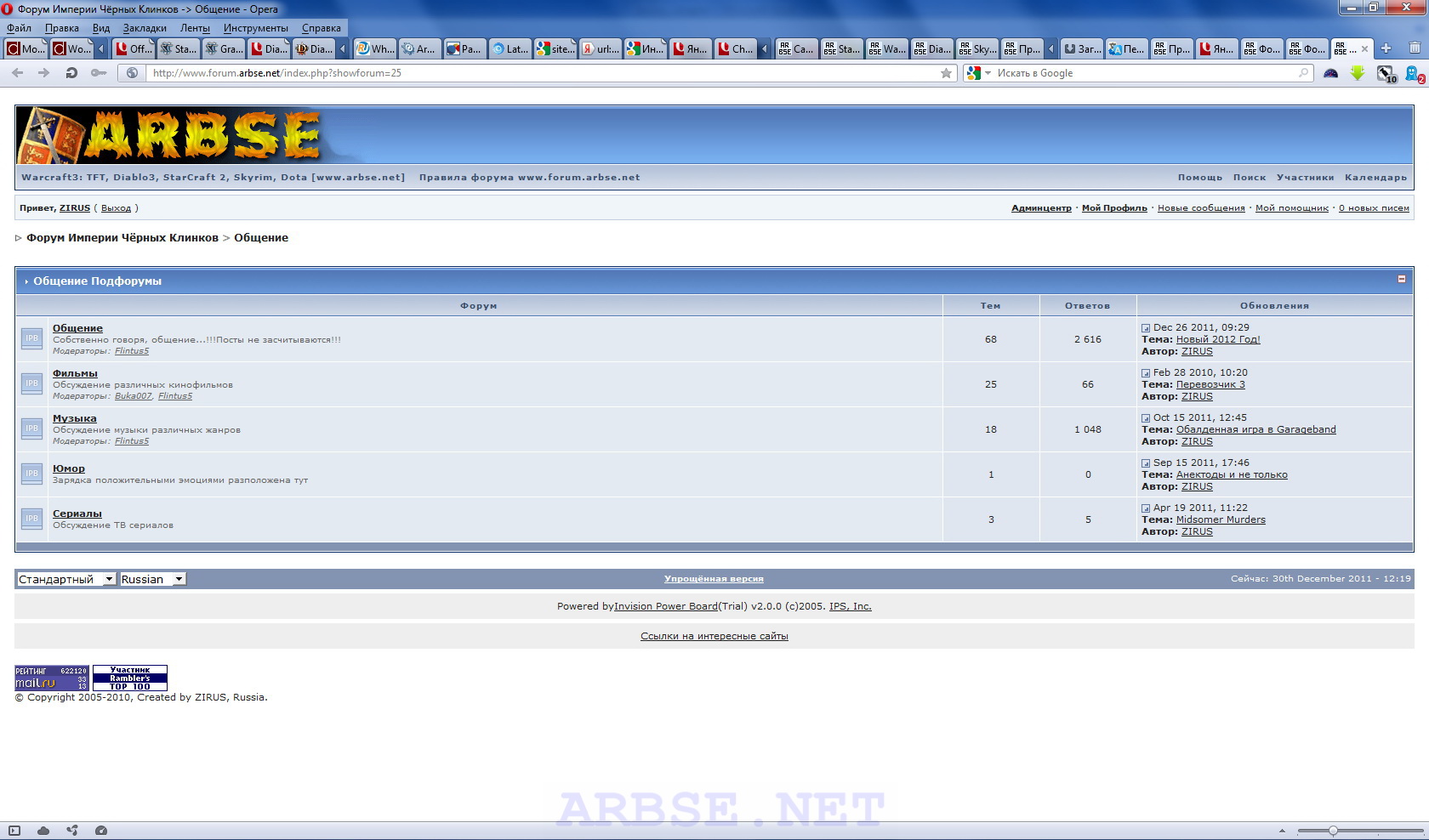Focus the address bar URL field
This screenshot has width=1429, height=840.
pyautogui.click(x=541, y=73)
